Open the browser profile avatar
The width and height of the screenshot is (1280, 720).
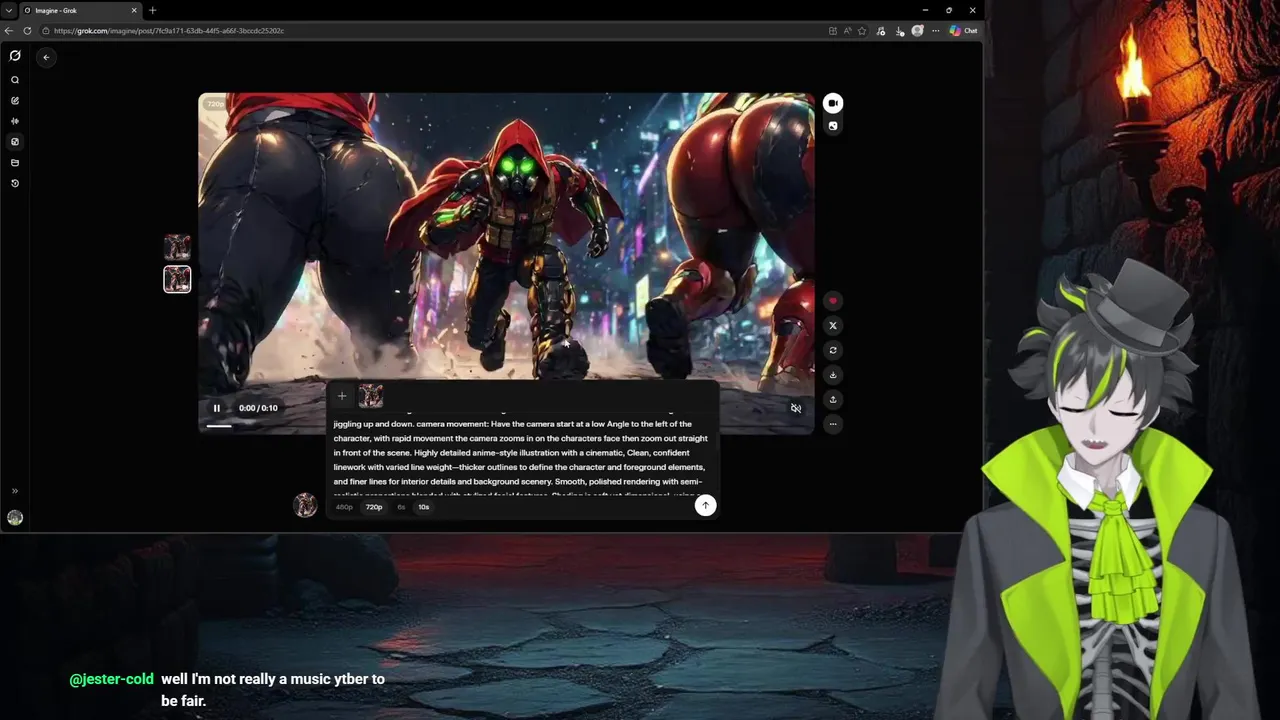tap(917, 31)
